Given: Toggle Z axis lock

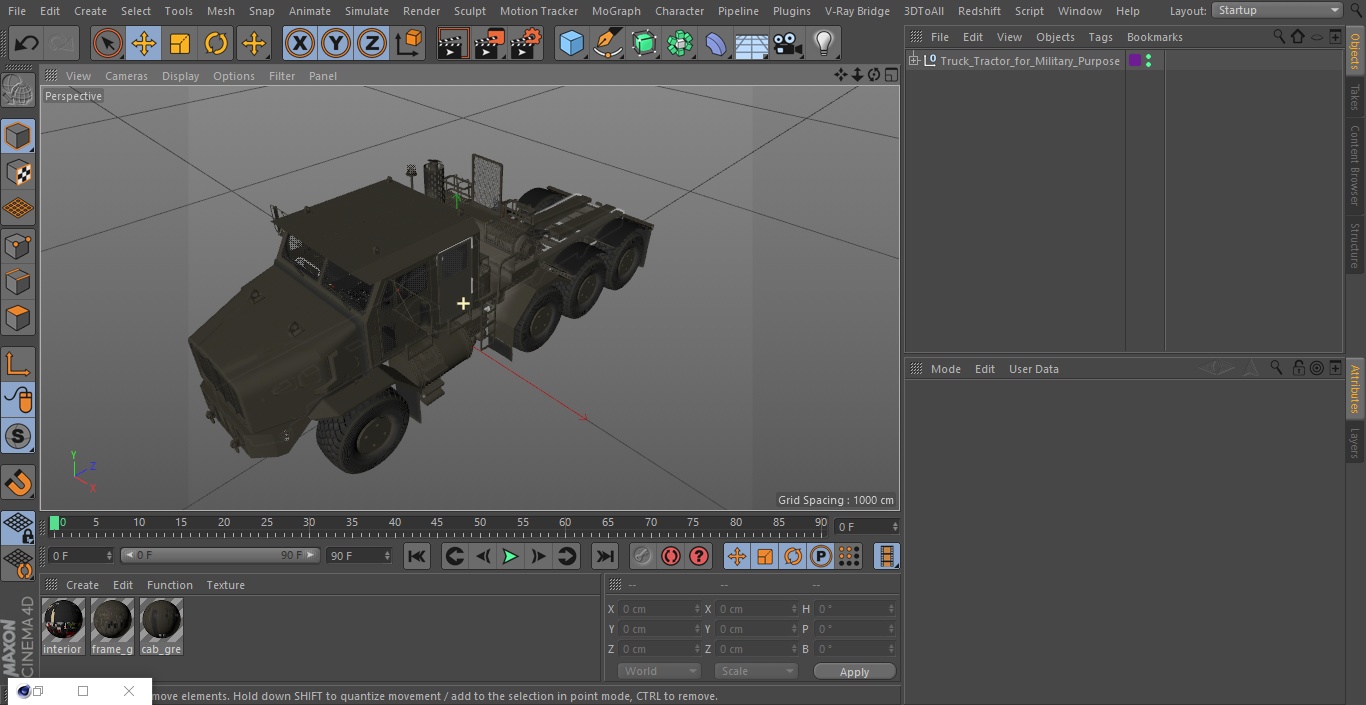Looking at the screenshot, I should pos(372,43).
